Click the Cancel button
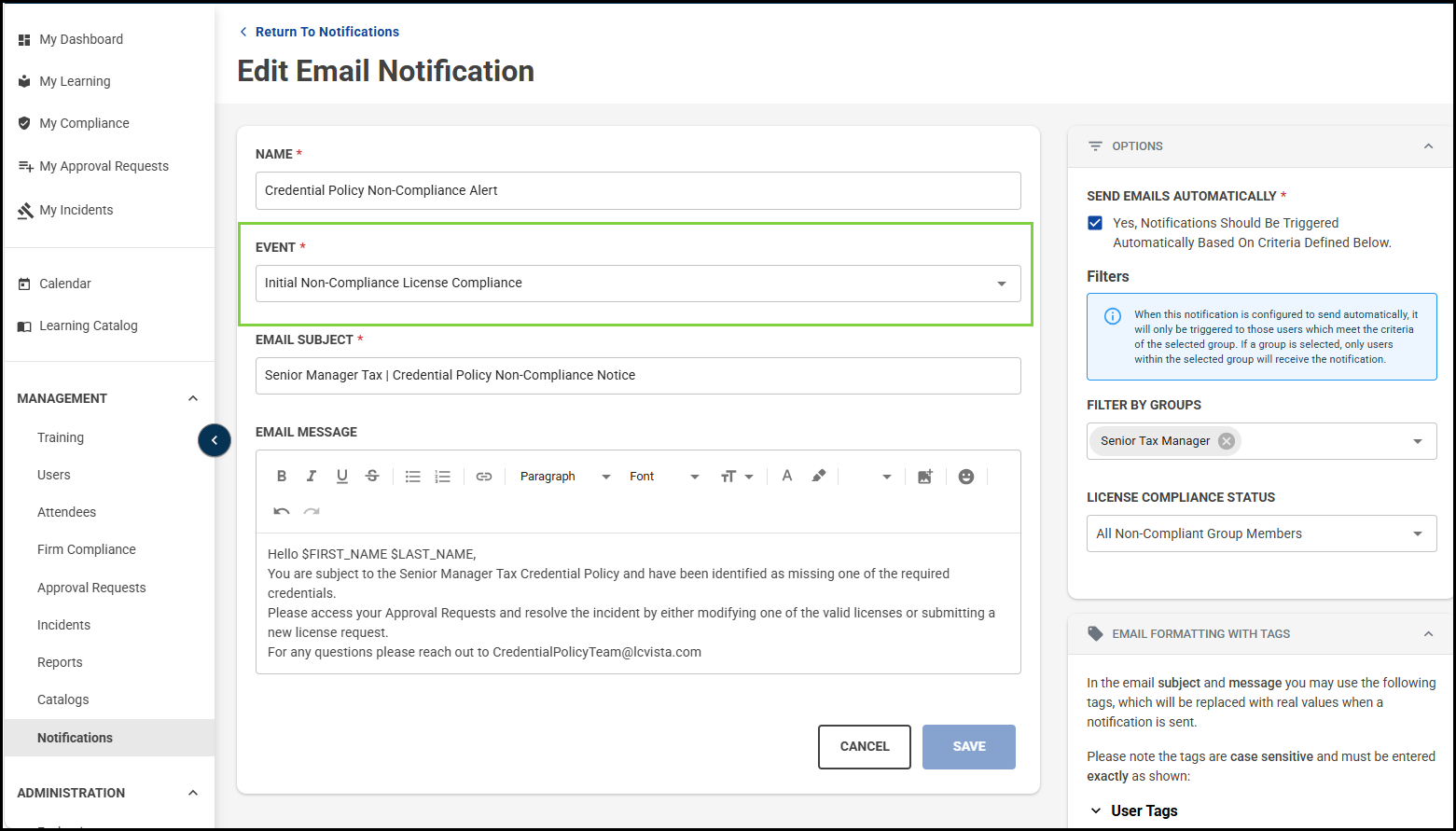The image size is (1456, 831). coord(865,747)
